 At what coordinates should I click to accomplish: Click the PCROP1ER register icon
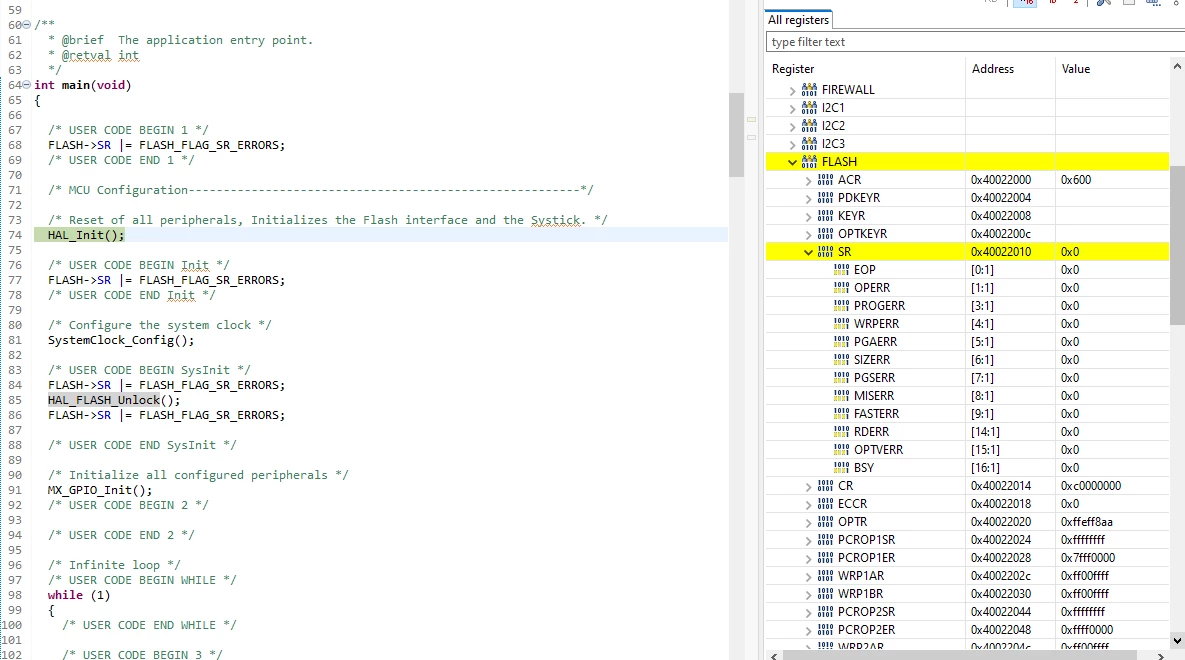(x=825, y=558)
